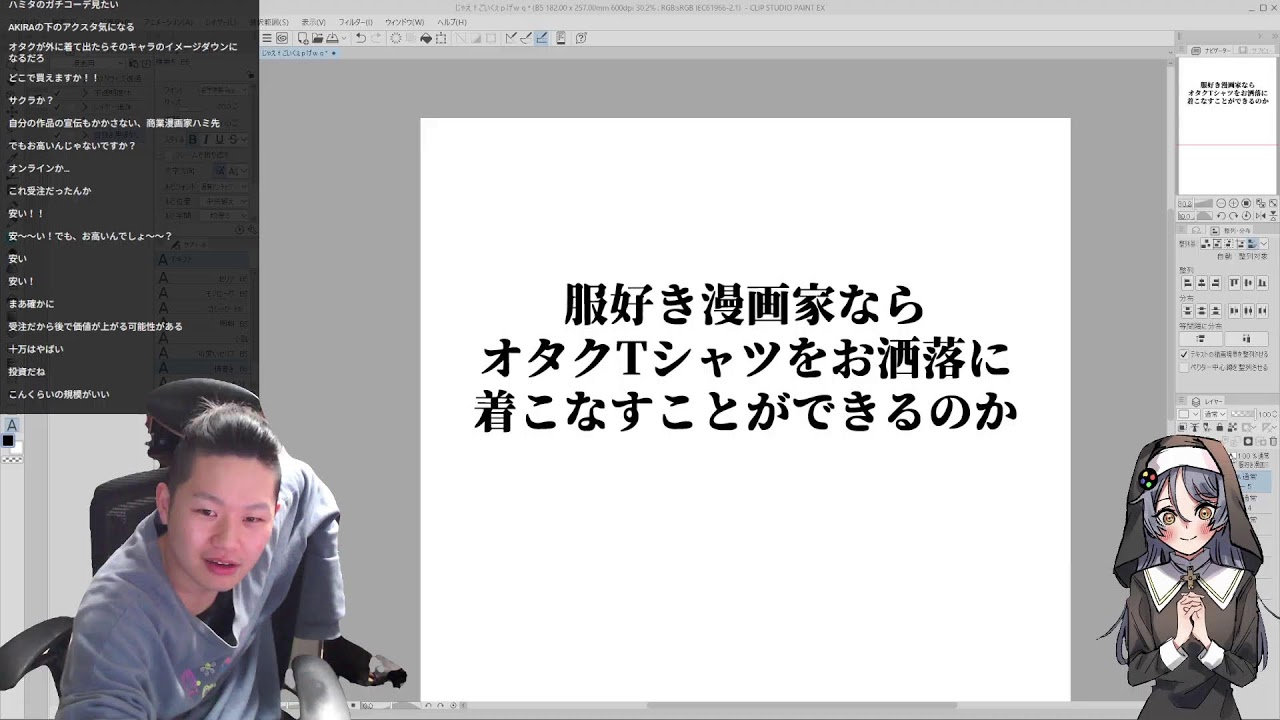Open the ヘルプ(H) menu
This screenshot has width=1280, height=720.
452,22
